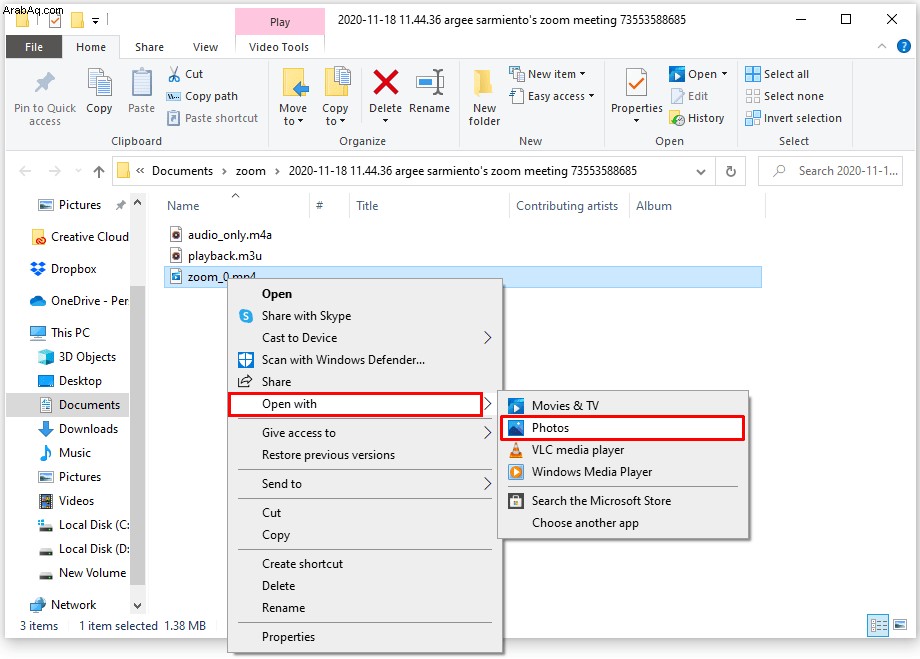Screen dimensions: 920x659
Task: Open Network in navigation pane
Action: click(x=63, y=604)
